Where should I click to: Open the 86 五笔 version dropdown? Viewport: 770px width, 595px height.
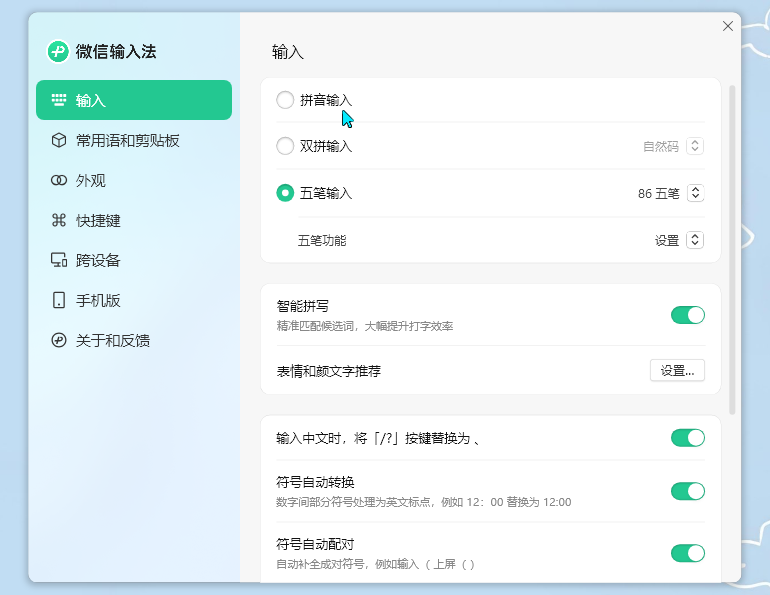[695, 193]
